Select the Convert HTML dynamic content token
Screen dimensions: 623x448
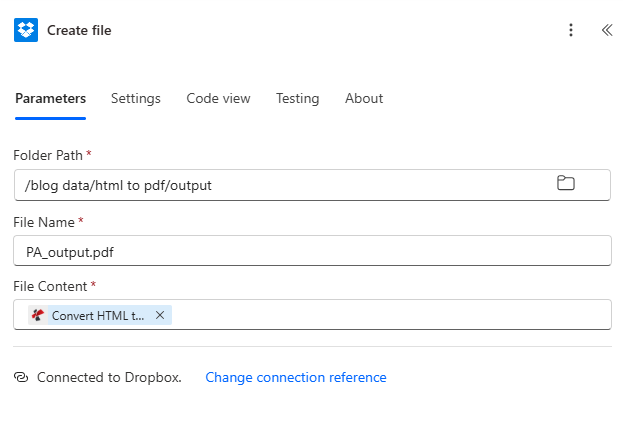tap(97, 315)
